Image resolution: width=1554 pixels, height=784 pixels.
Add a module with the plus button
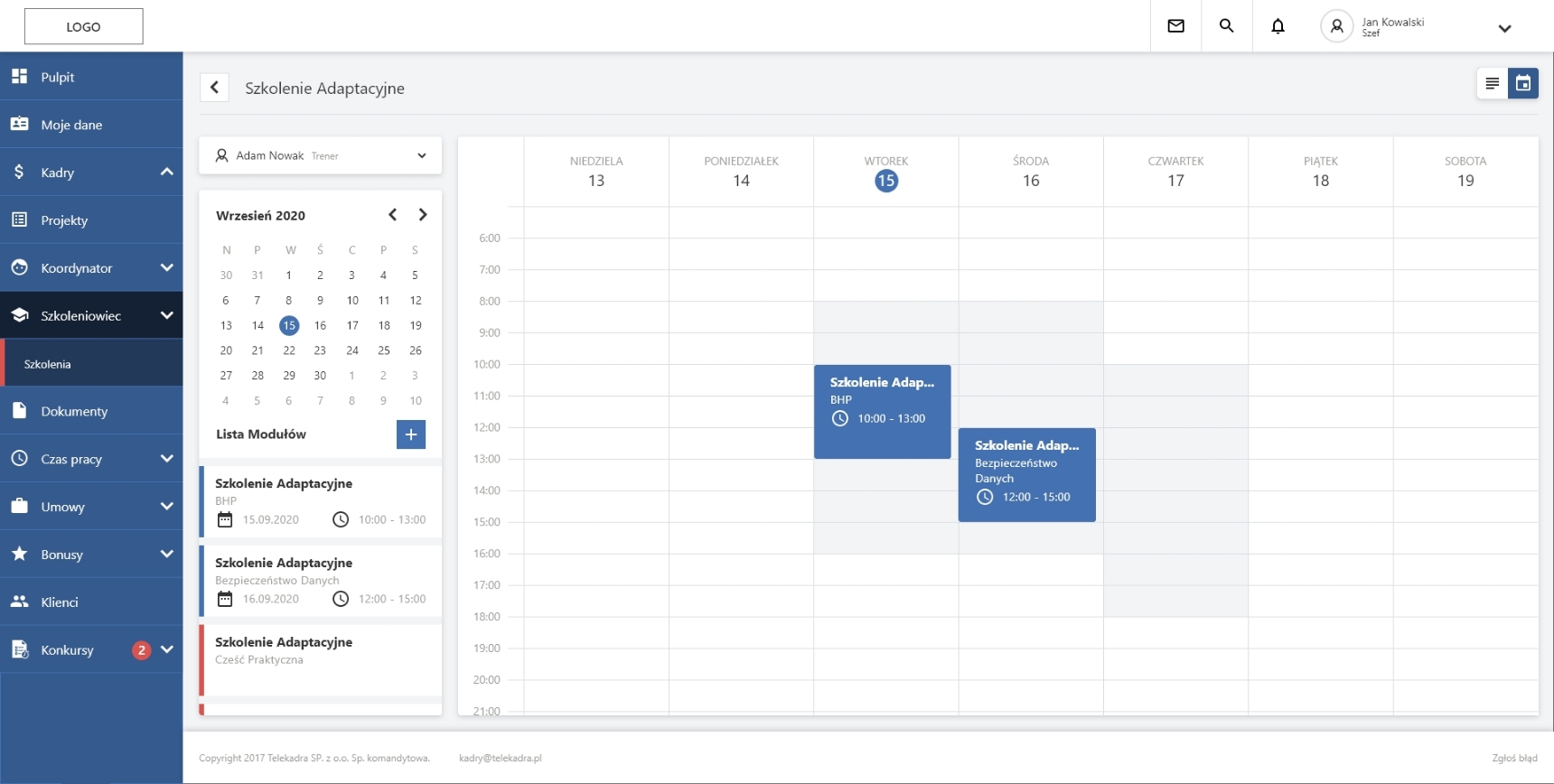(410, 434)
